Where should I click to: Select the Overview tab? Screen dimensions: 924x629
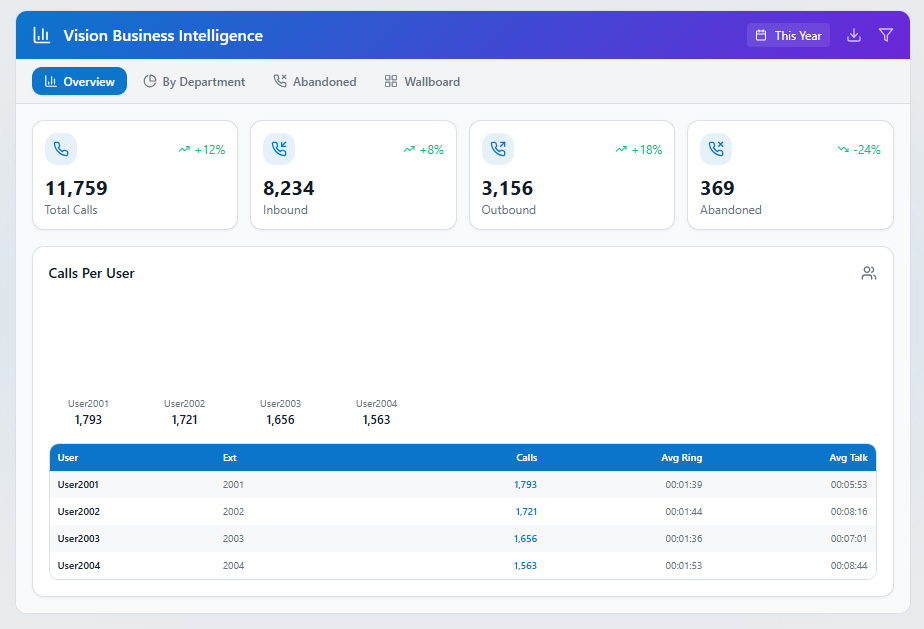79,81
